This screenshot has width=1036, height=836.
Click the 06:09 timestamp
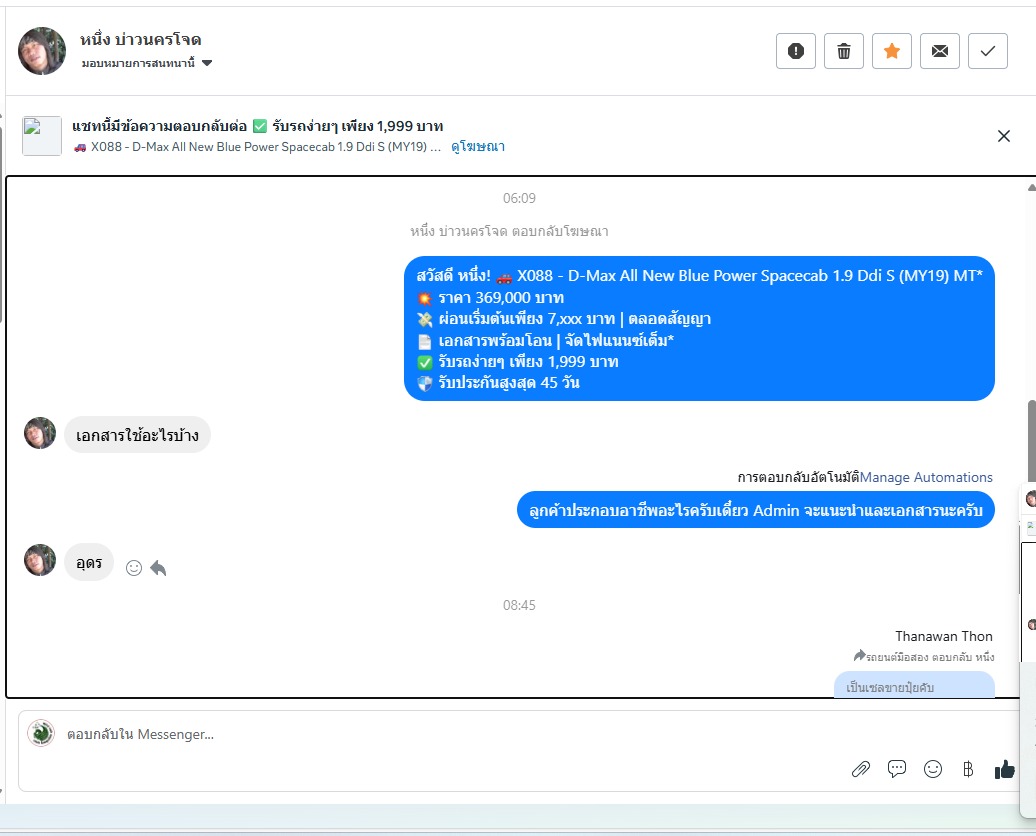point(519,198)
